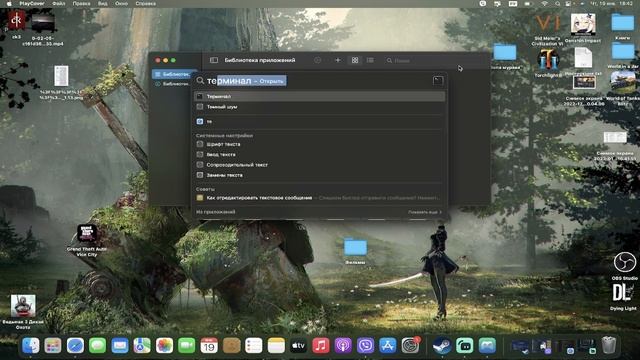
Task: Open System Settings from the Dock
Action: point(410,346)
